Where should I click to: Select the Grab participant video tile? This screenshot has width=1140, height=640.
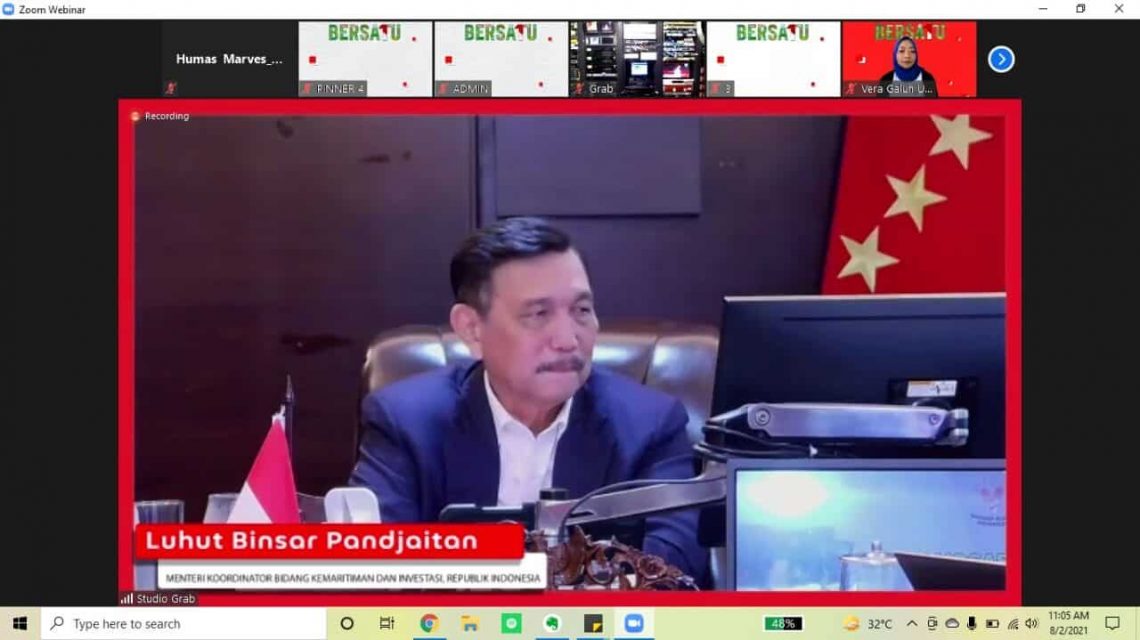coord(634,58)
